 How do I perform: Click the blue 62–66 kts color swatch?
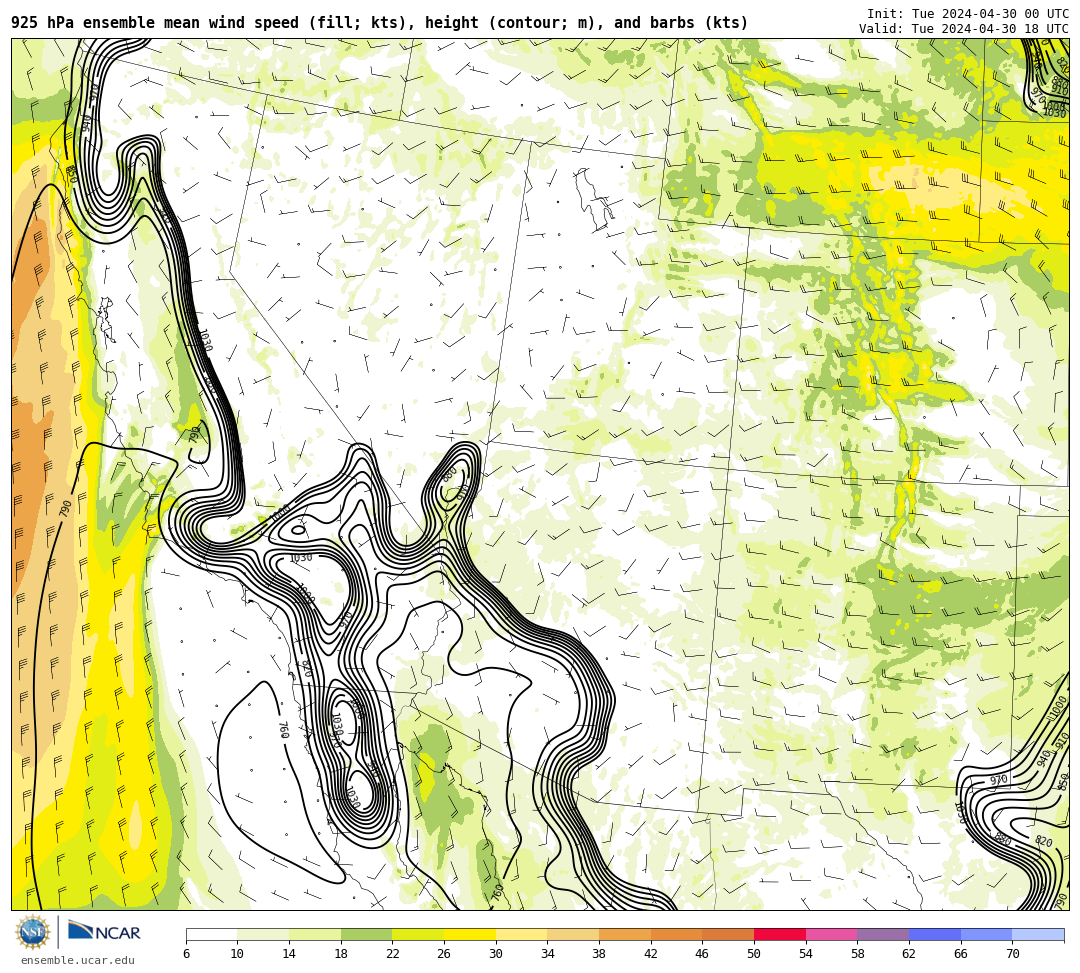pyautogui.click(x=935, y=934)
